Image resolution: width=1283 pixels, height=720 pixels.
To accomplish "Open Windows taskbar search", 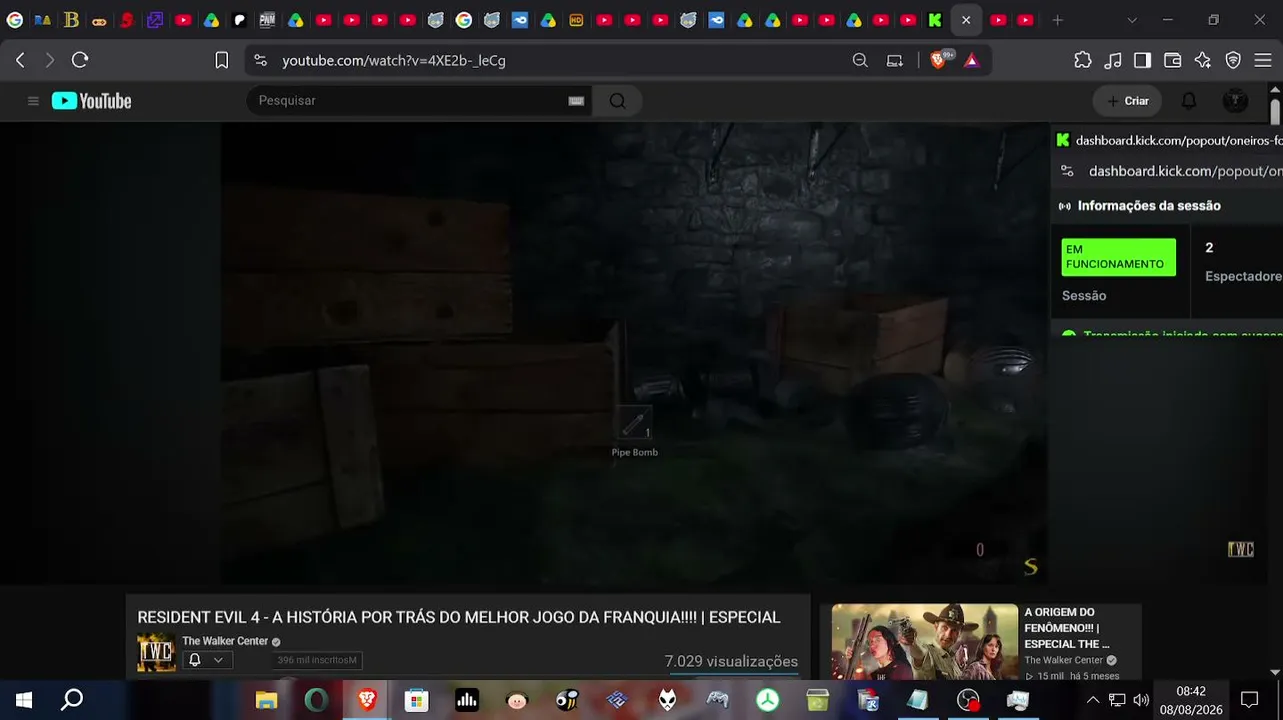I will (72, 700).
